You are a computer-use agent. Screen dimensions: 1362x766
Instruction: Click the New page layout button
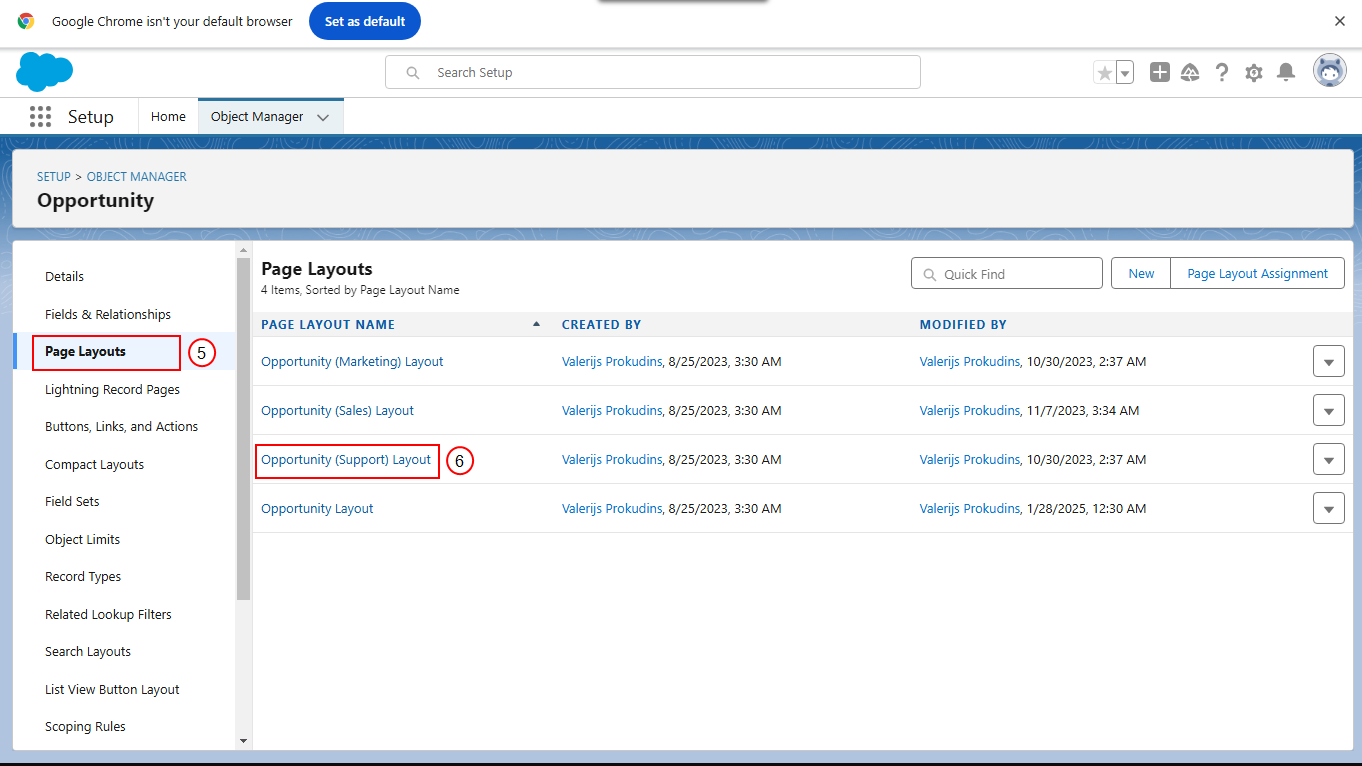1141,273
